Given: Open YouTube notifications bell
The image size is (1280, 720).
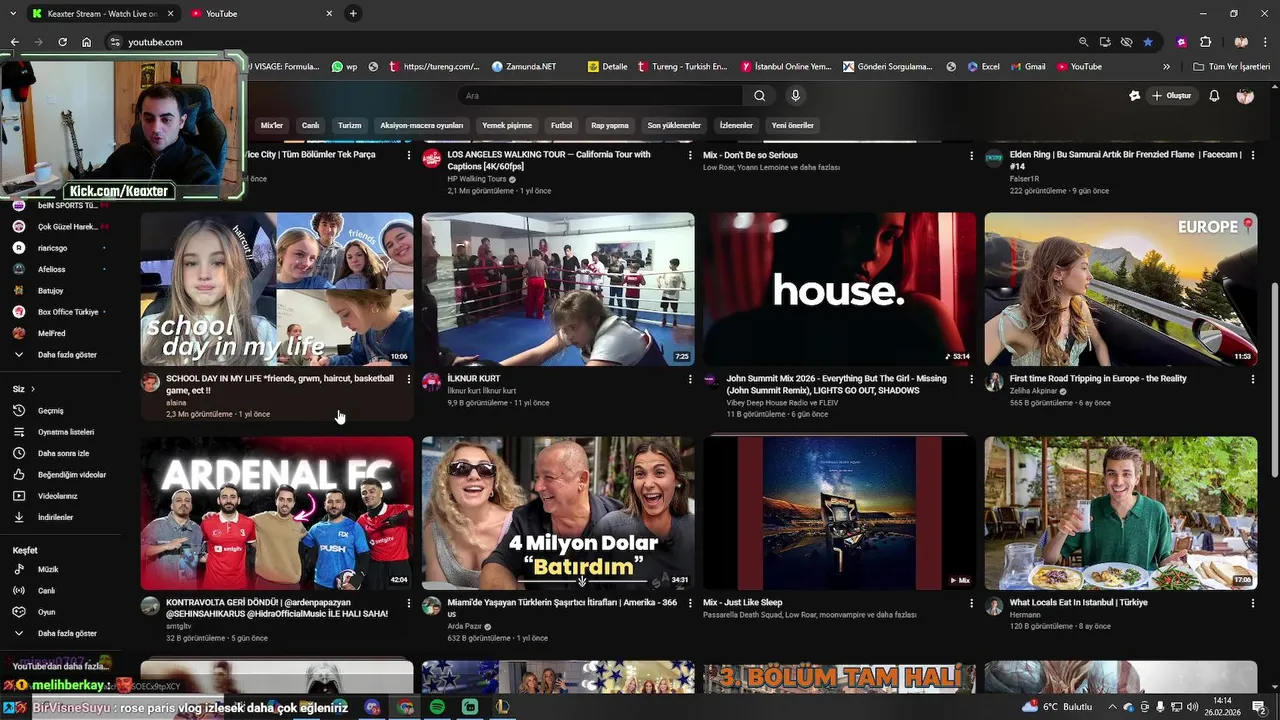Looking at the screenshot, I should click(x=1214, y=96).
